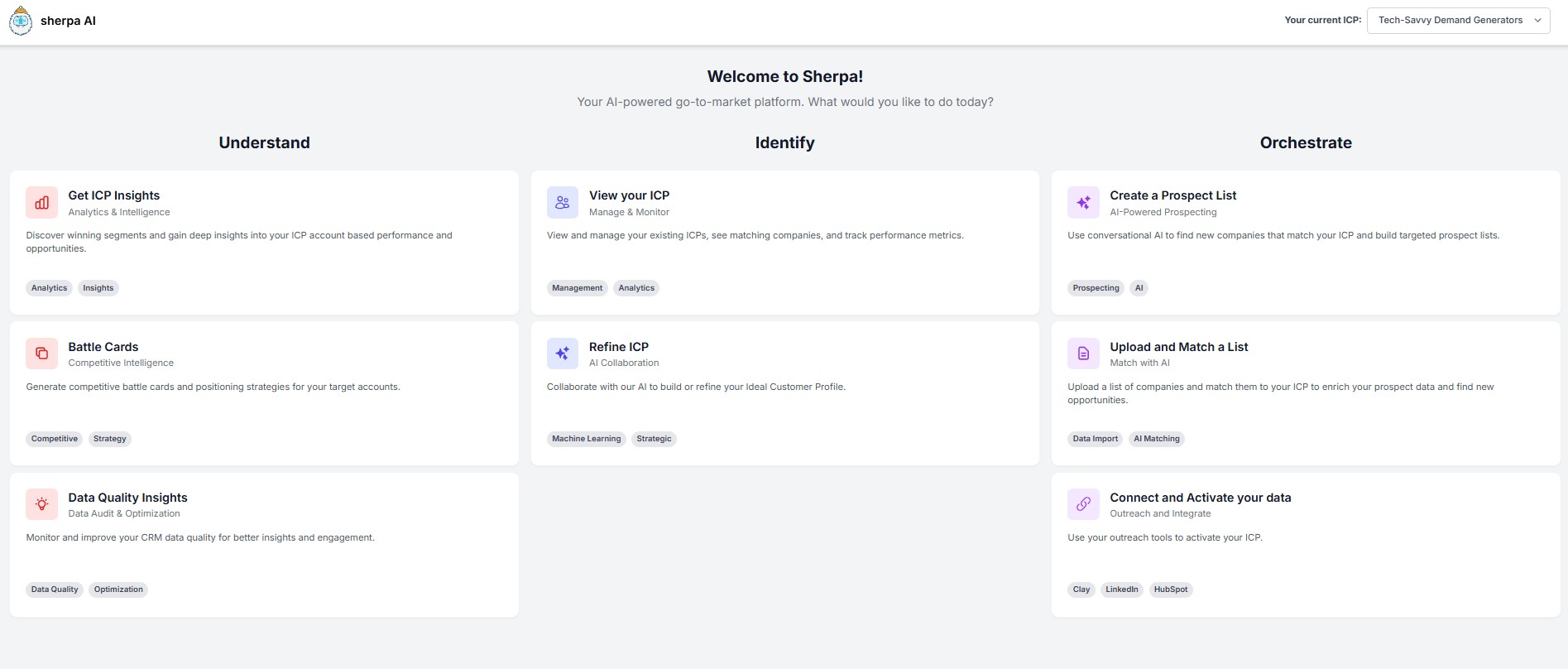The image size is (1568, 669).
Task: Select the LinkedIn integration tag
Action: [x=1121, y=590]
